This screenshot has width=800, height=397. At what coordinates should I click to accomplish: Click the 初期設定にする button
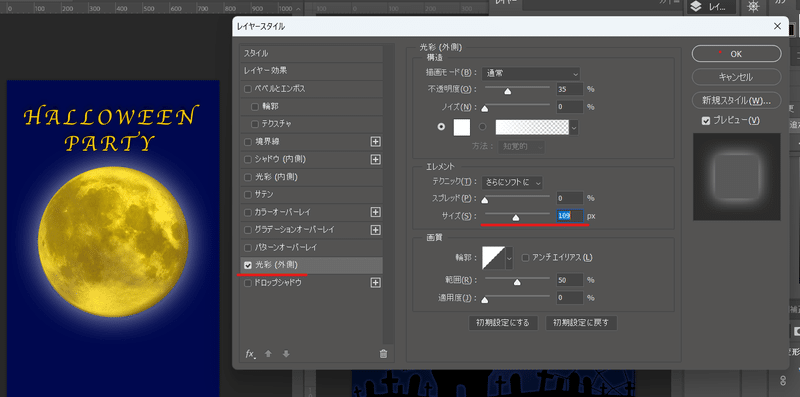(x=503, y=323)
